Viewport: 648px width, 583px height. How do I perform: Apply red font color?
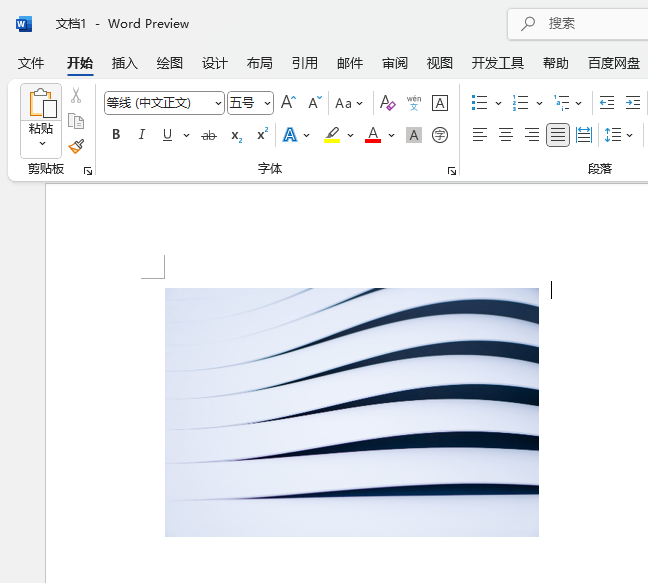point(373,135)
